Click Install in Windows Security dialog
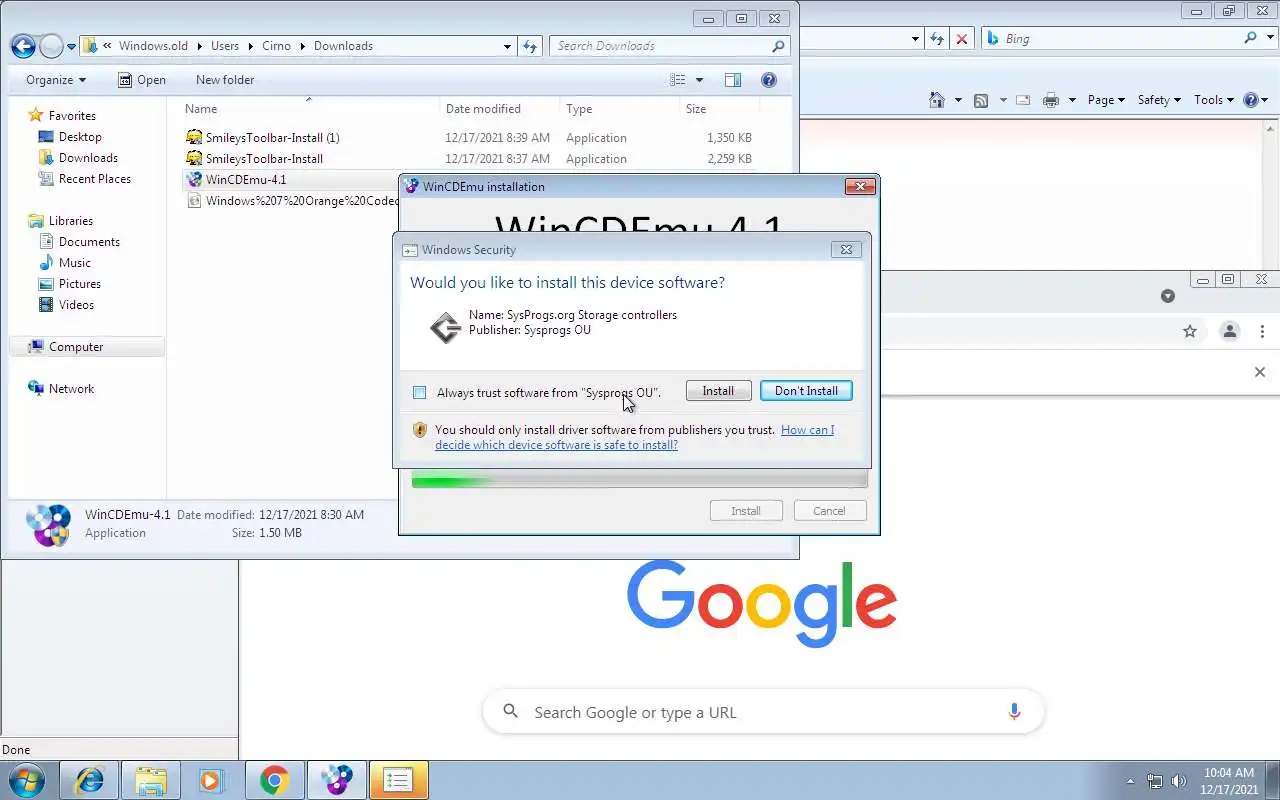 point(718,391)
